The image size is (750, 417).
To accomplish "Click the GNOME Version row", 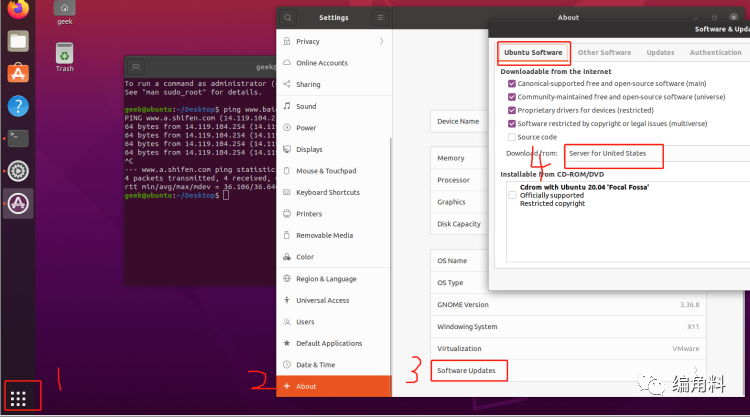I will (568, 305).
